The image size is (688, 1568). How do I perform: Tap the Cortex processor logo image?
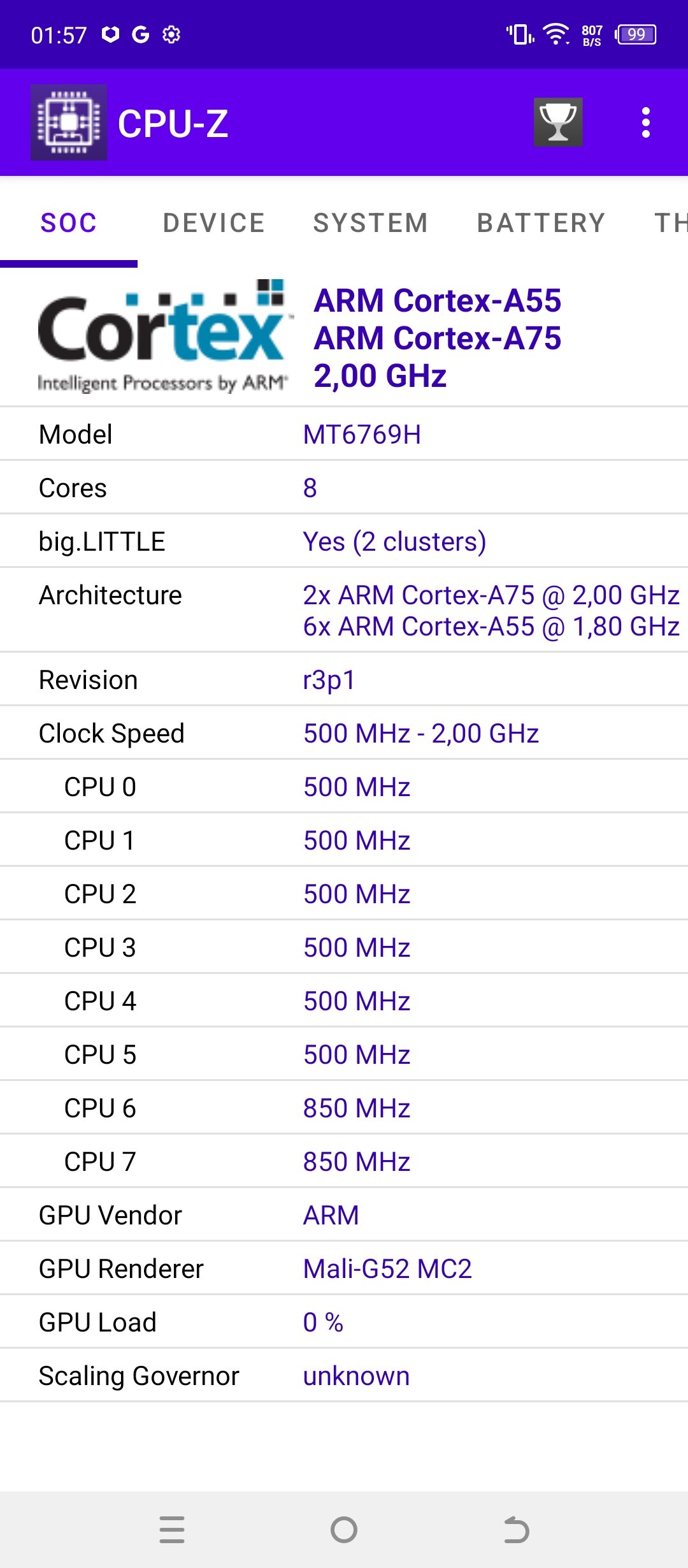162,336
